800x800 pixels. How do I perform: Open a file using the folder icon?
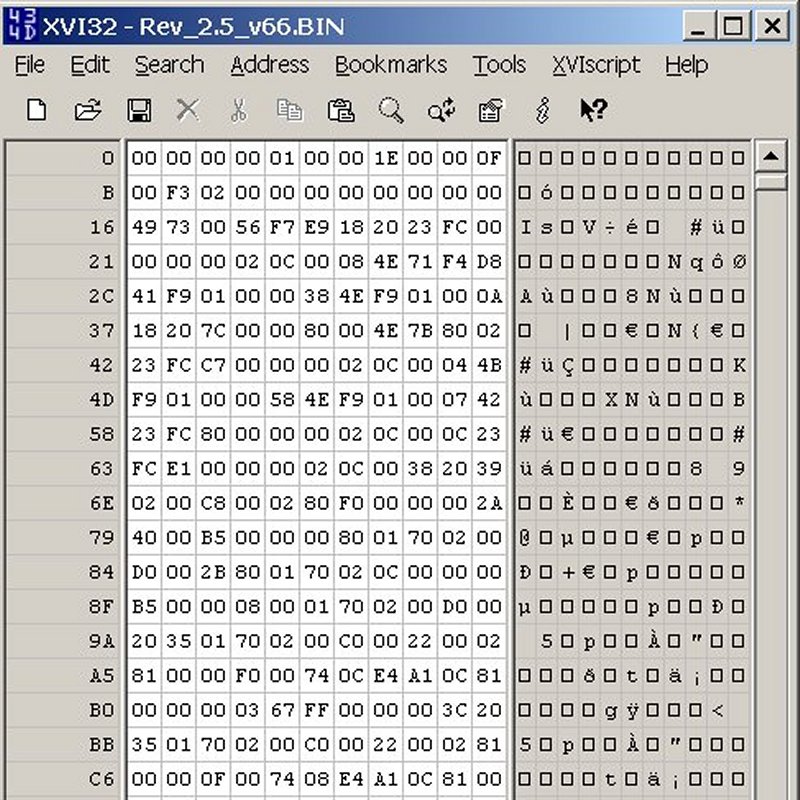tap(88, 110)
